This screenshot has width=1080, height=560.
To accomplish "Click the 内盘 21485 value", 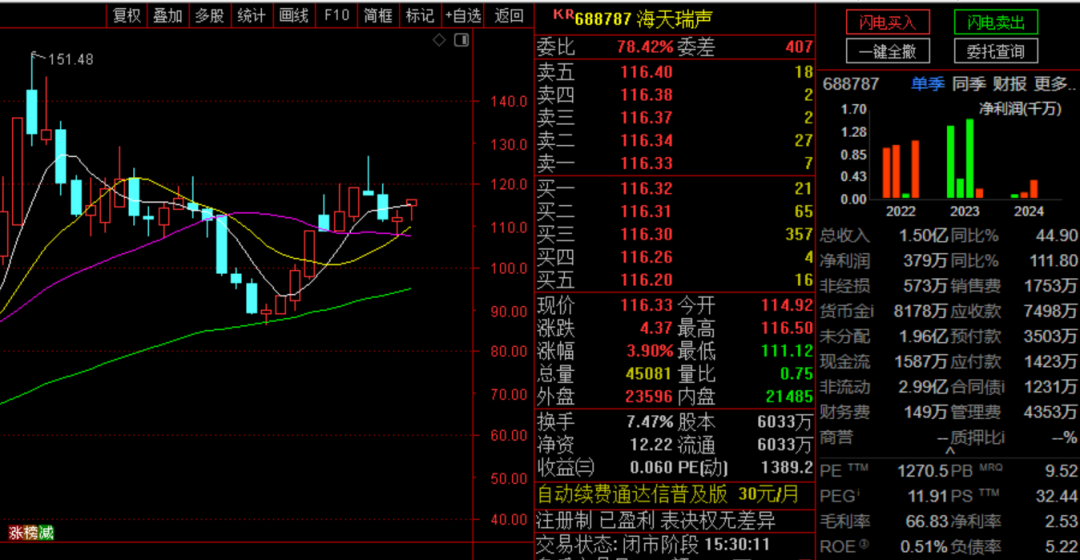I will pos(789,397).
